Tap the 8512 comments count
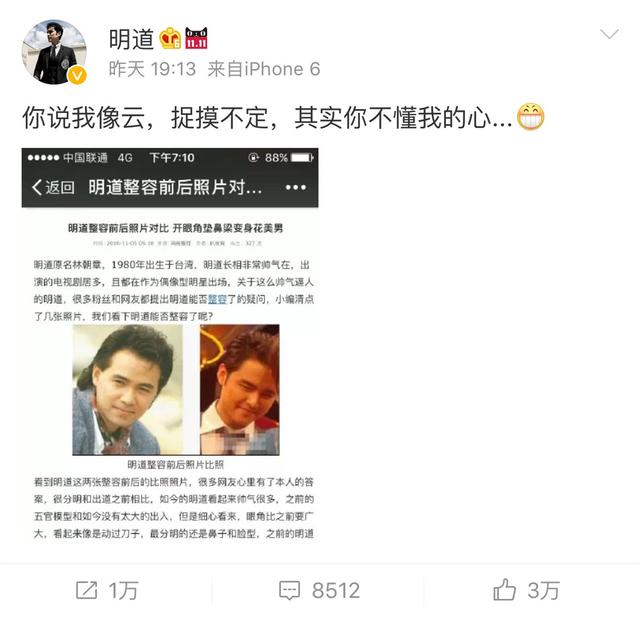 (x=336, y=591)
